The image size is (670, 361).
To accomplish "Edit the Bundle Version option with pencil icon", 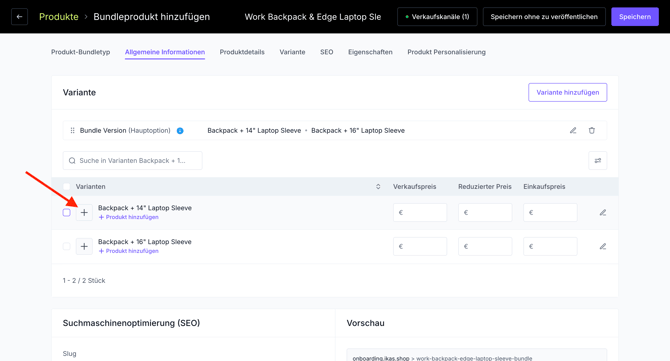I will click(x=573, y=130).
